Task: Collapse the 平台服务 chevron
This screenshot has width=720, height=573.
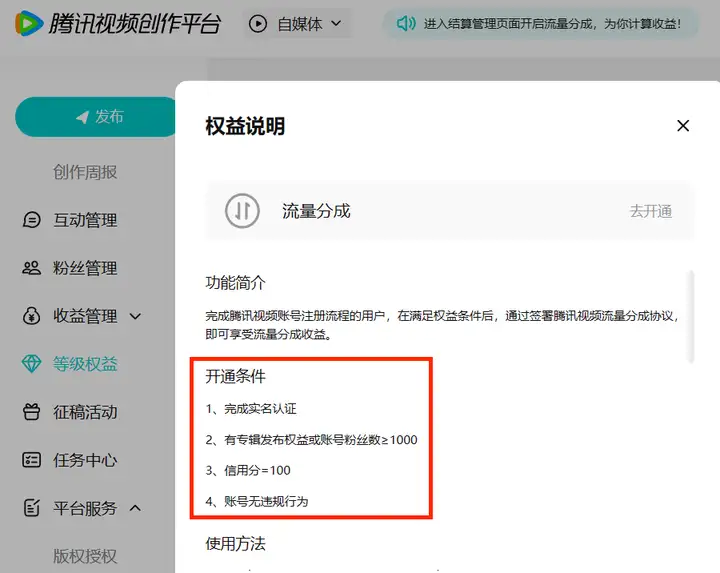Action: click(x=135, y=508)
